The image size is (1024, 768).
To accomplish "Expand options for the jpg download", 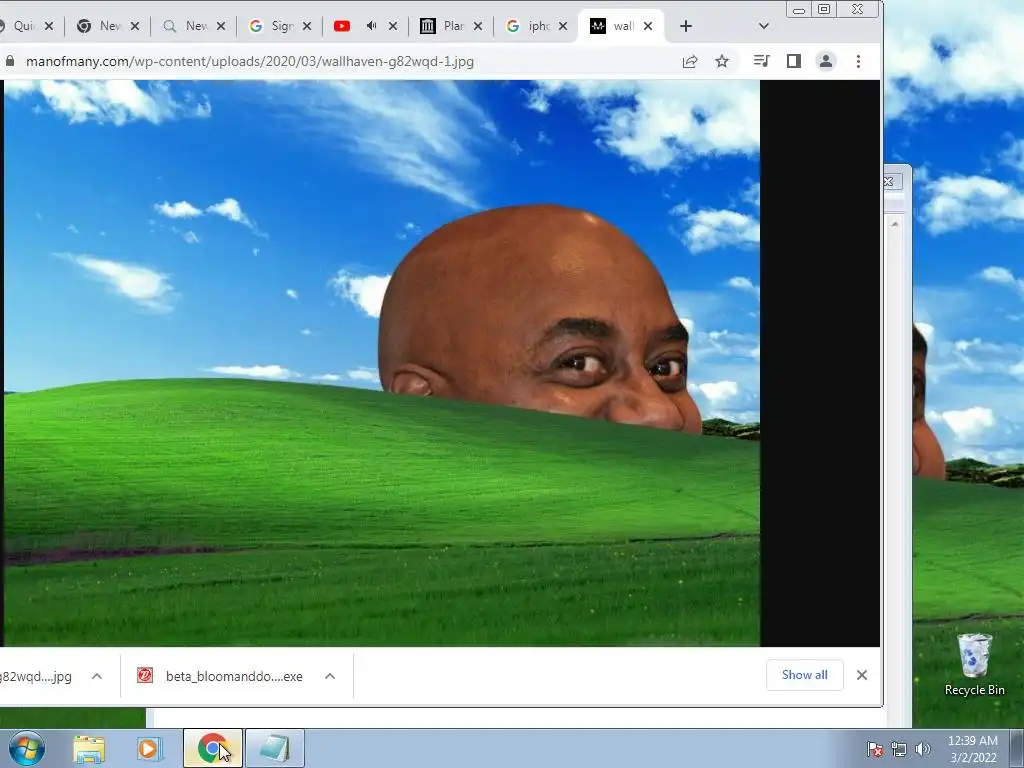I will click(x=97, y=676).
